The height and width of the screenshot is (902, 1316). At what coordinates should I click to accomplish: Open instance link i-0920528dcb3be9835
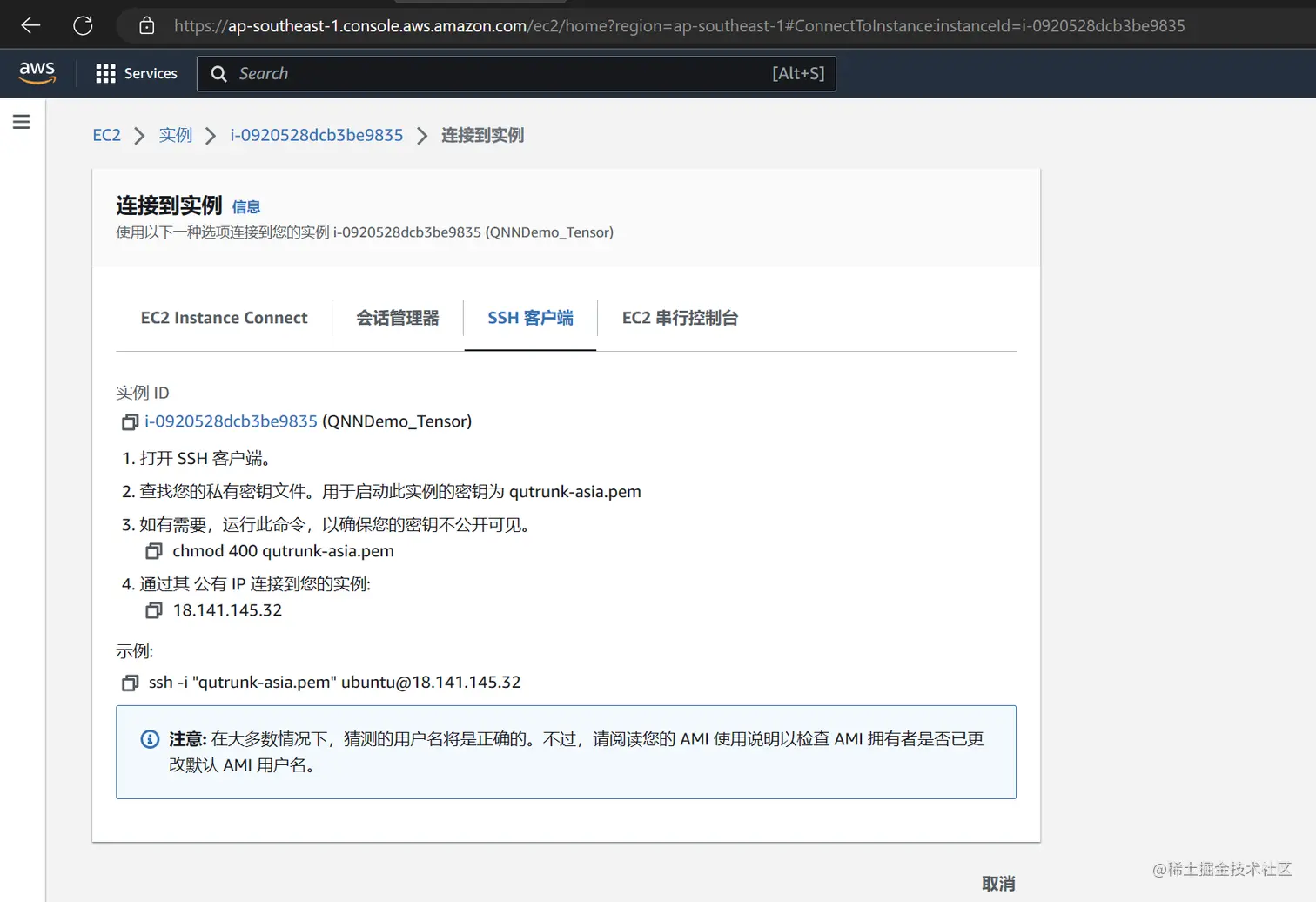click(x=231, y=421)
